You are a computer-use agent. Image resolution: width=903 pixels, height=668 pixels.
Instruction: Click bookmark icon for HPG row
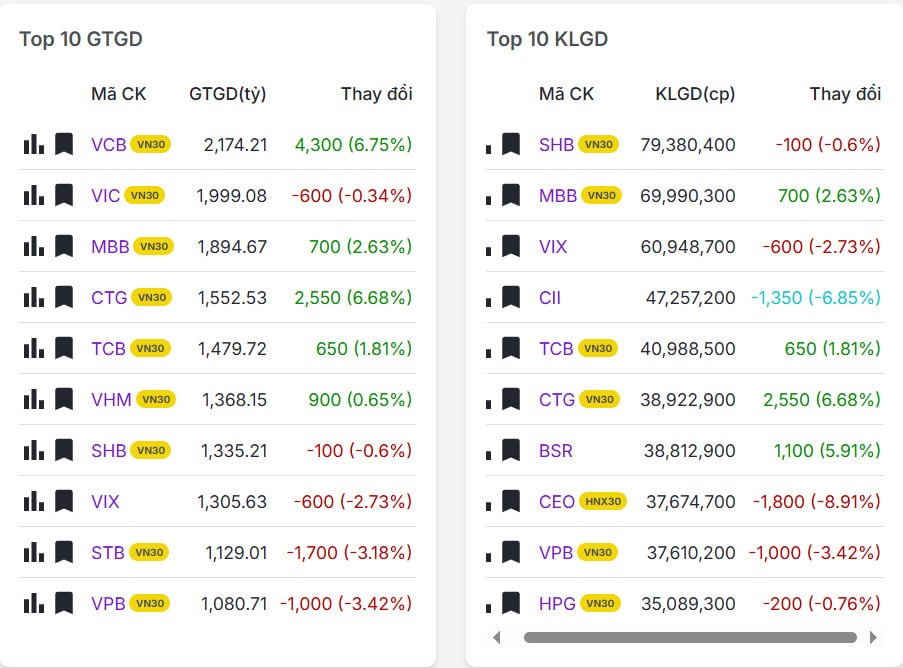[511, 603]
